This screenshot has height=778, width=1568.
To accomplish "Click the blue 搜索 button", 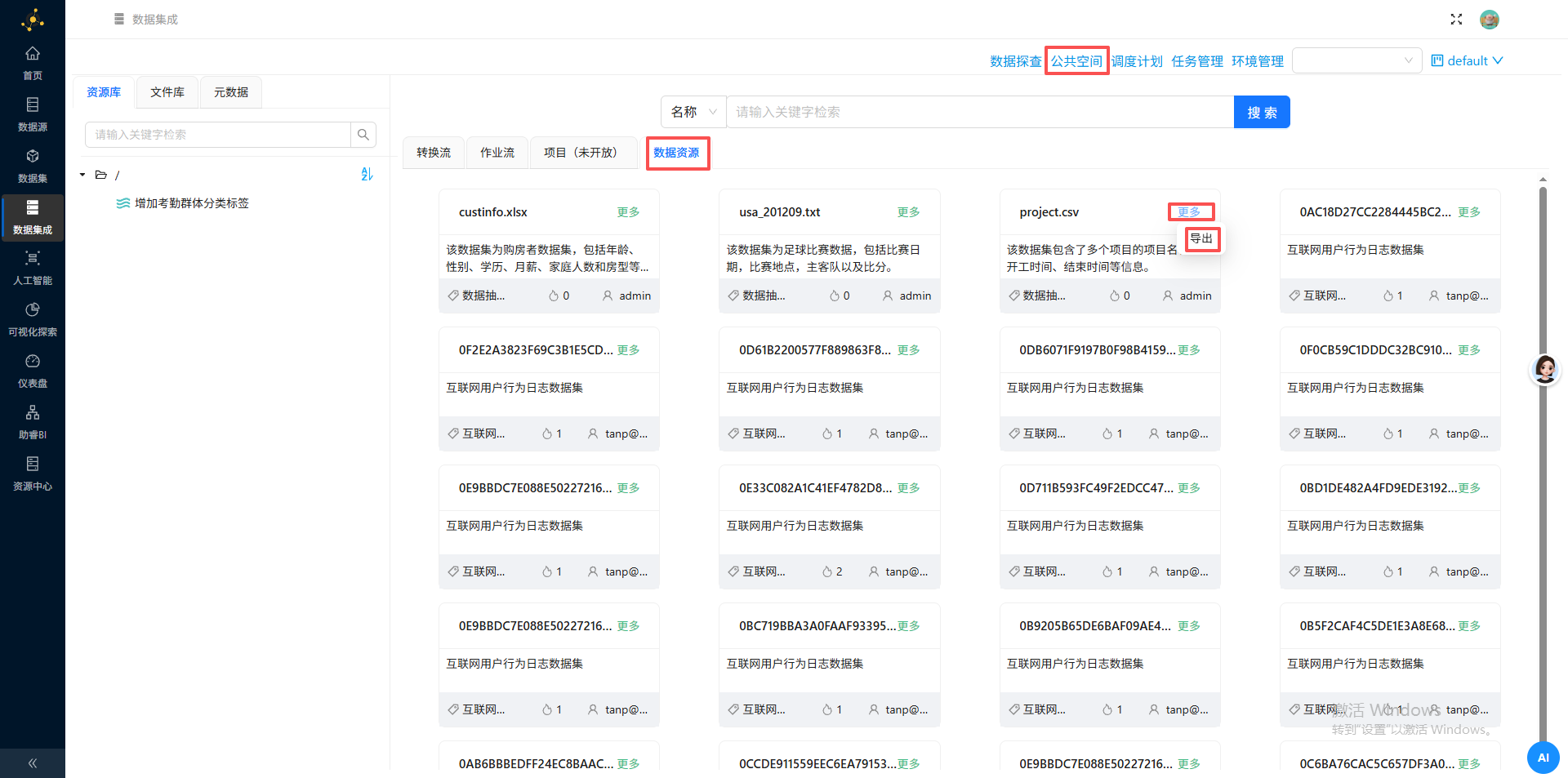I will pyautogui.click(x=1262, y=112).
